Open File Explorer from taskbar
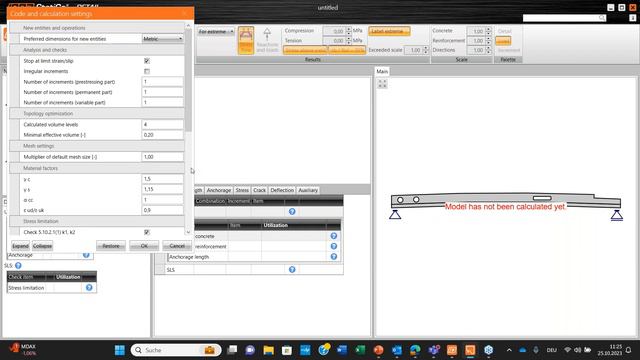This screenshot has width=640, height=360. coord(268,350)
